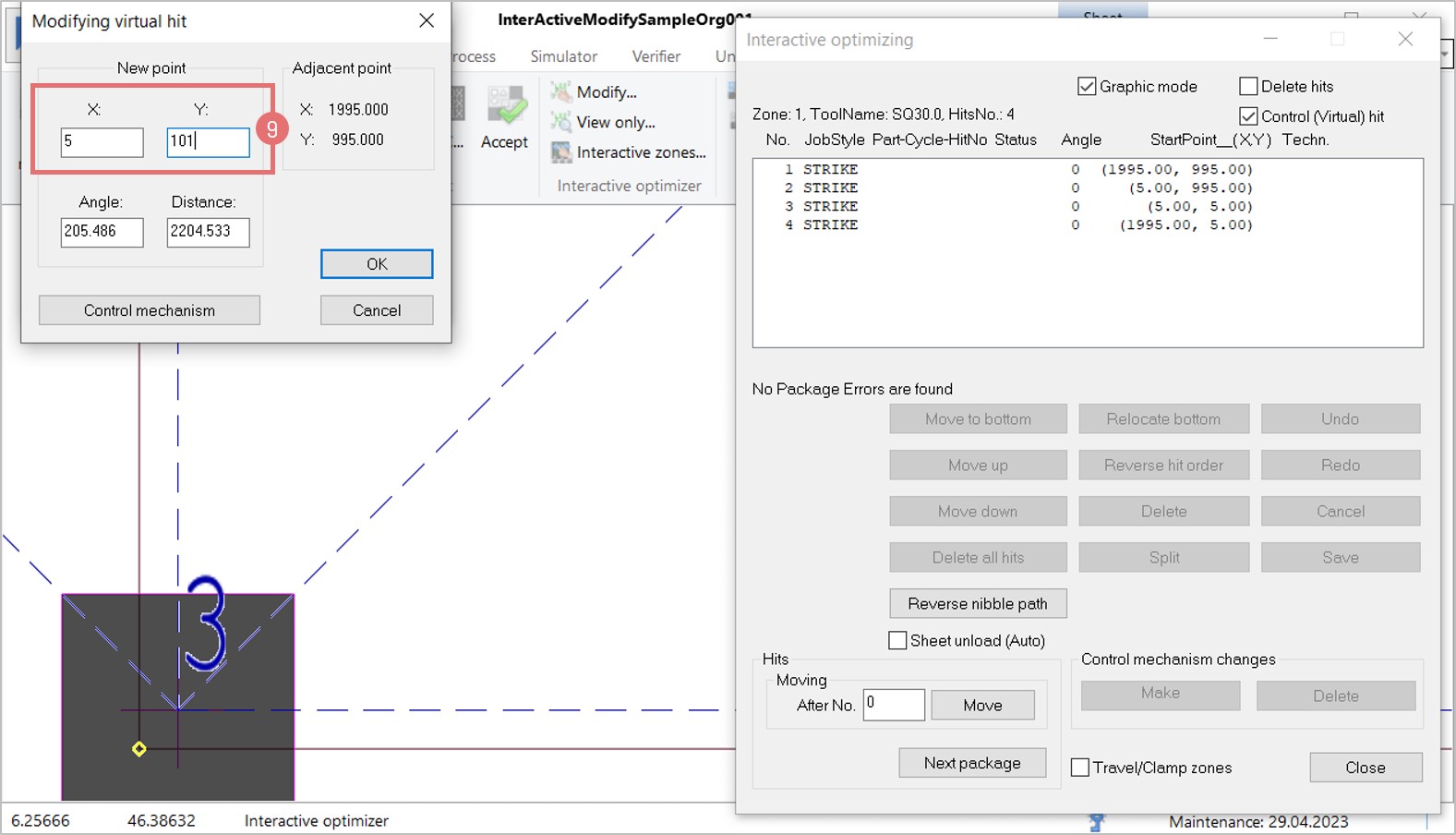Click the Reverse nibble path button
Screen dimensions: 1456x835
(978, 604)
